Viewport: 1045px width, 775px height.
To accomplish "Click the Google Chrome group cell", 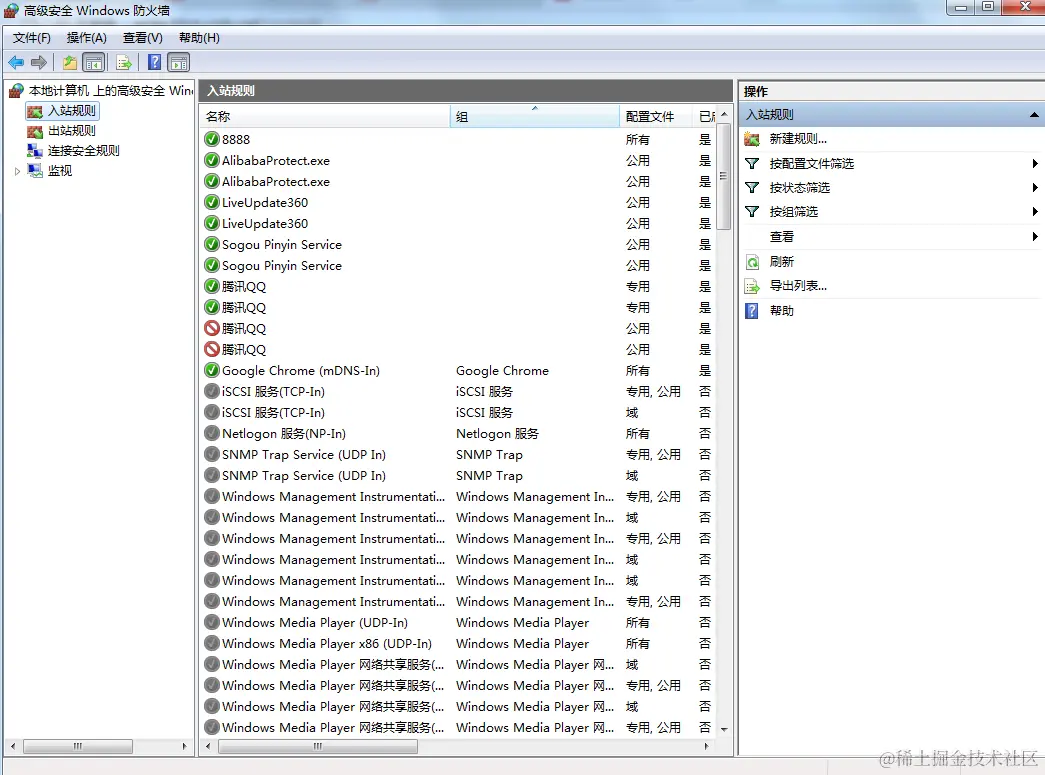I will pos(503,371).
